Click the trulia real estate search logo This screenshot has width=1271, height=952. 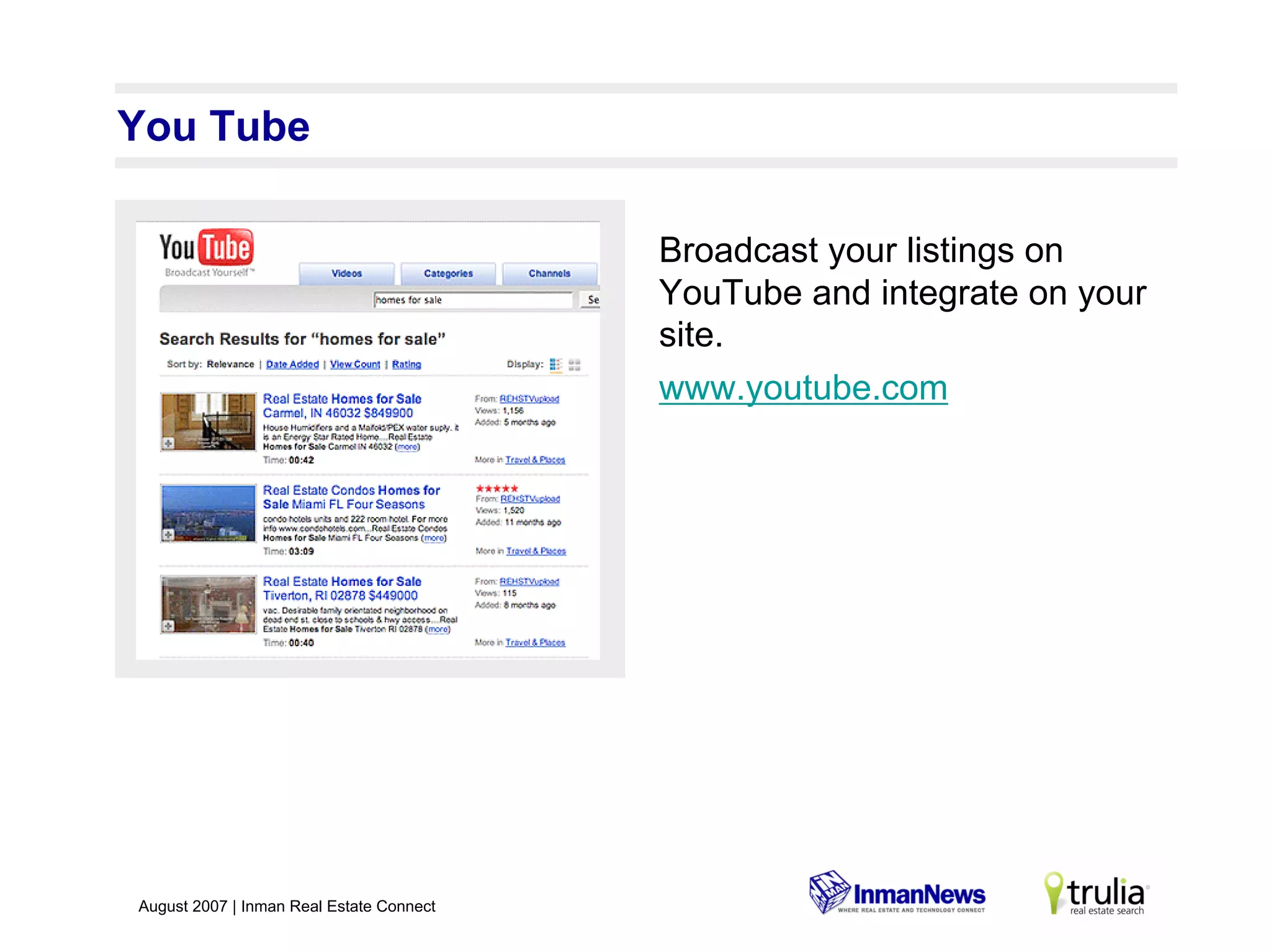point(1097,894)
